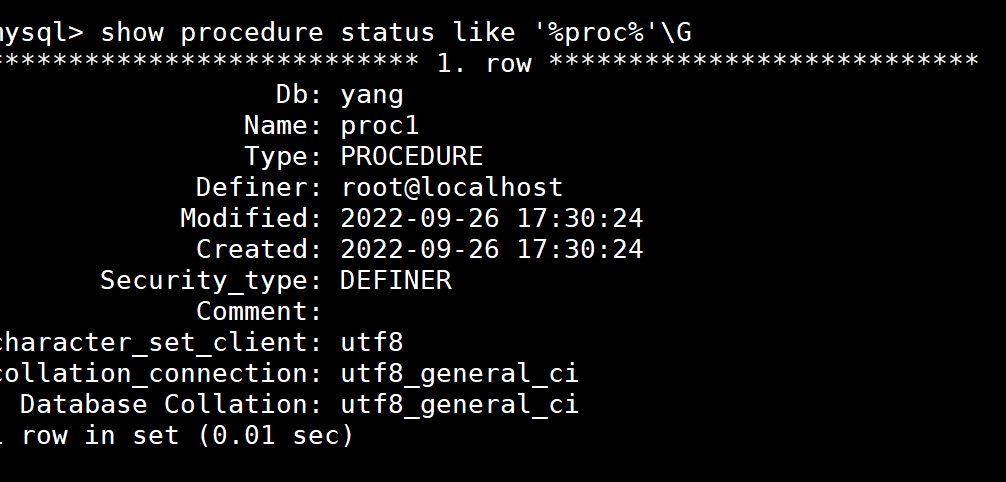Click the Db value yang
Screen dimensions: 1006x482
pyautogui.click(x=372, y=95)
